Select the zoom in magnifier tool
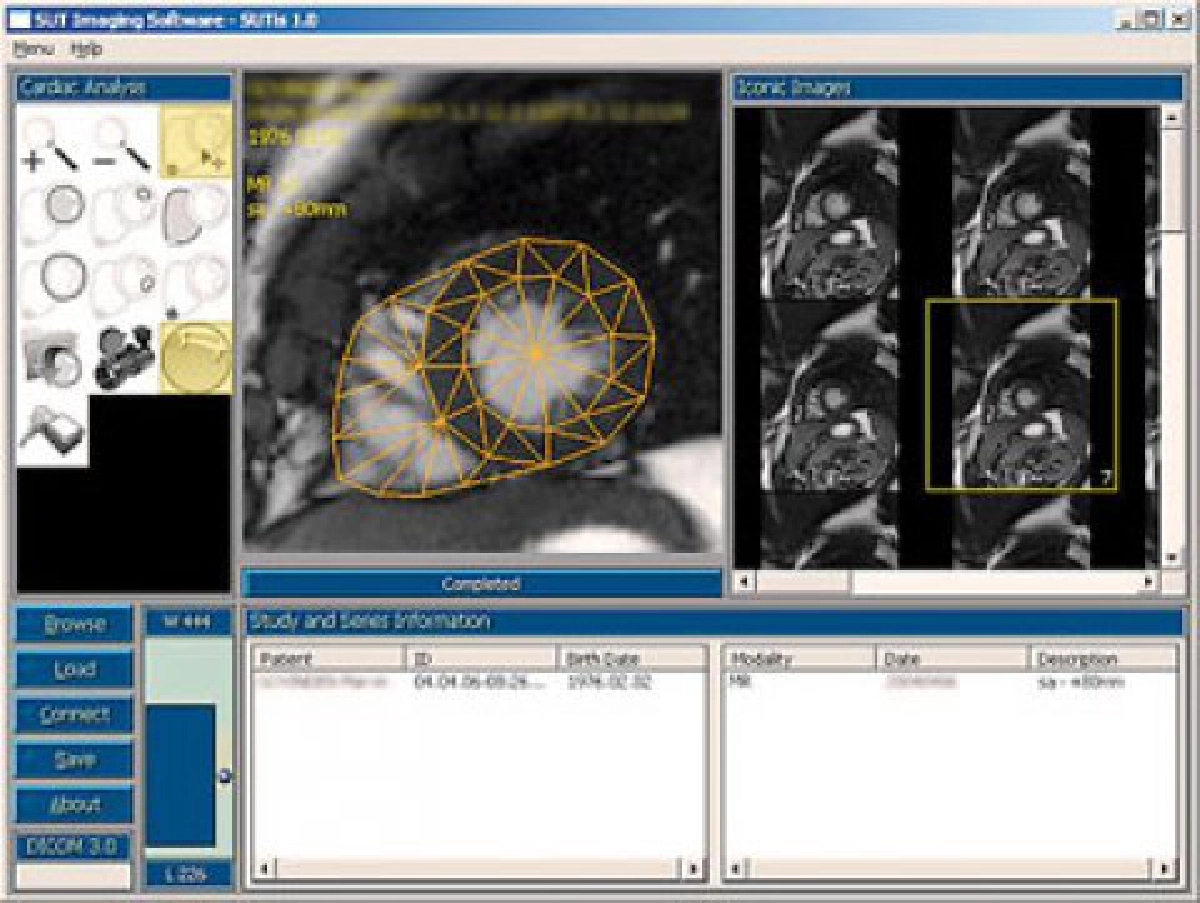The height and width of the screenshot is (903, 1200). point(52,143)
